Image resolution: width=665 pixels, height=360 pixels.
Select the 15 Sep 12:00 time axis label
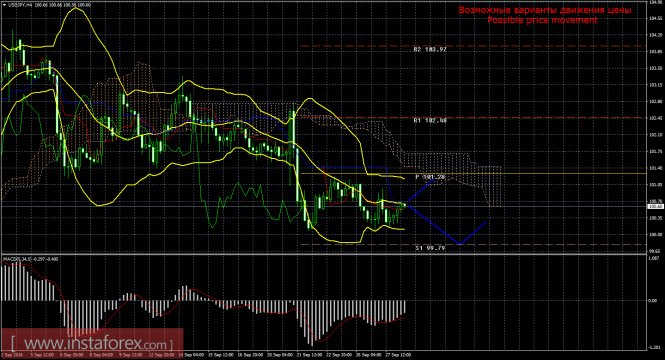tap(220, 354)
